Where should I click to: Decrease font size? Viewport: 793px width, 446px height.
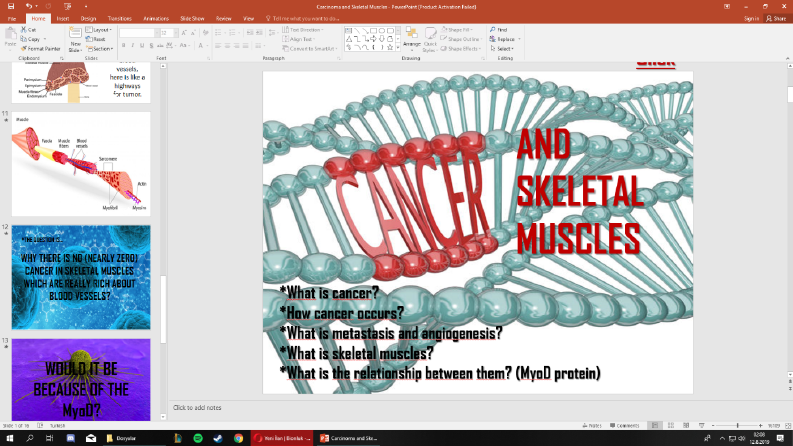tap(193, 33)
